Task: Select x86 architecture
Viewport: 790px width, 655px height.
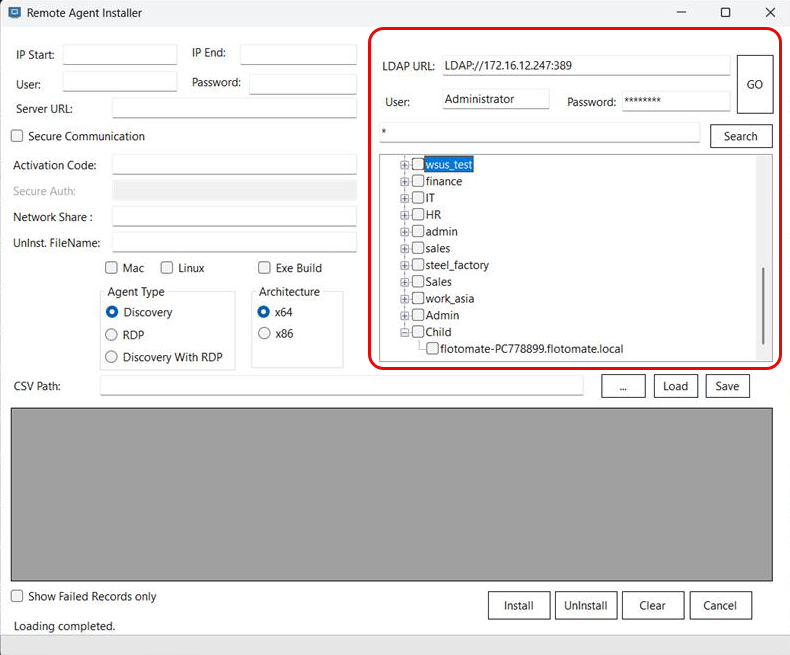Action: 265,334
